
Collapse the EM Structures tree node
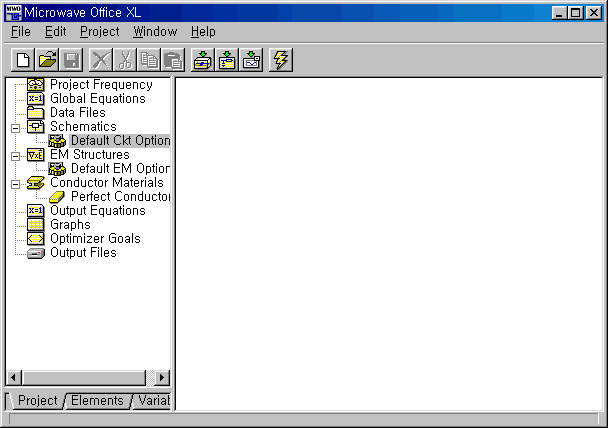point(16,156)
